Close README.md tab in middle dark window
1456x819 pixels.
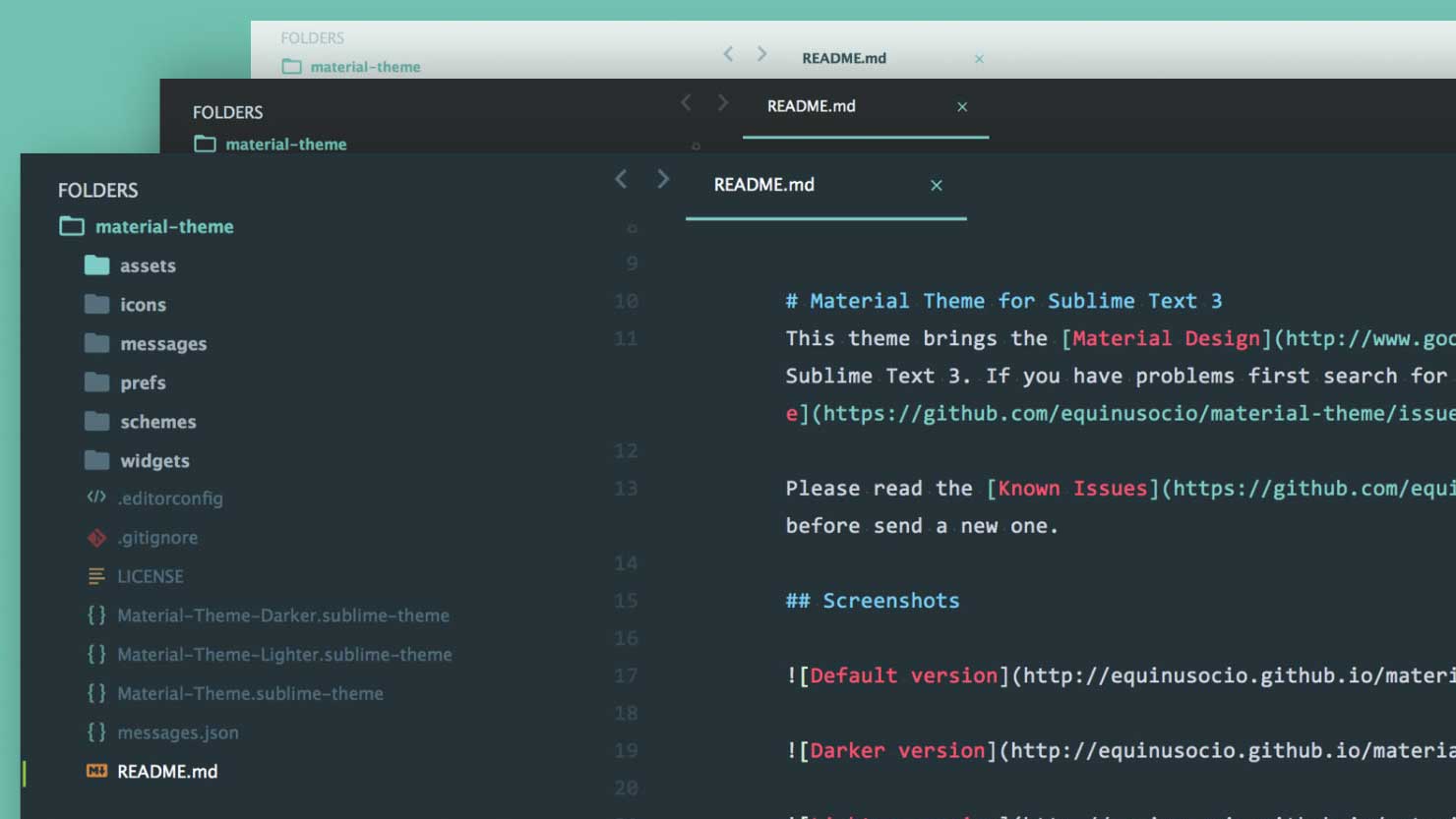[x=962, y=106]
